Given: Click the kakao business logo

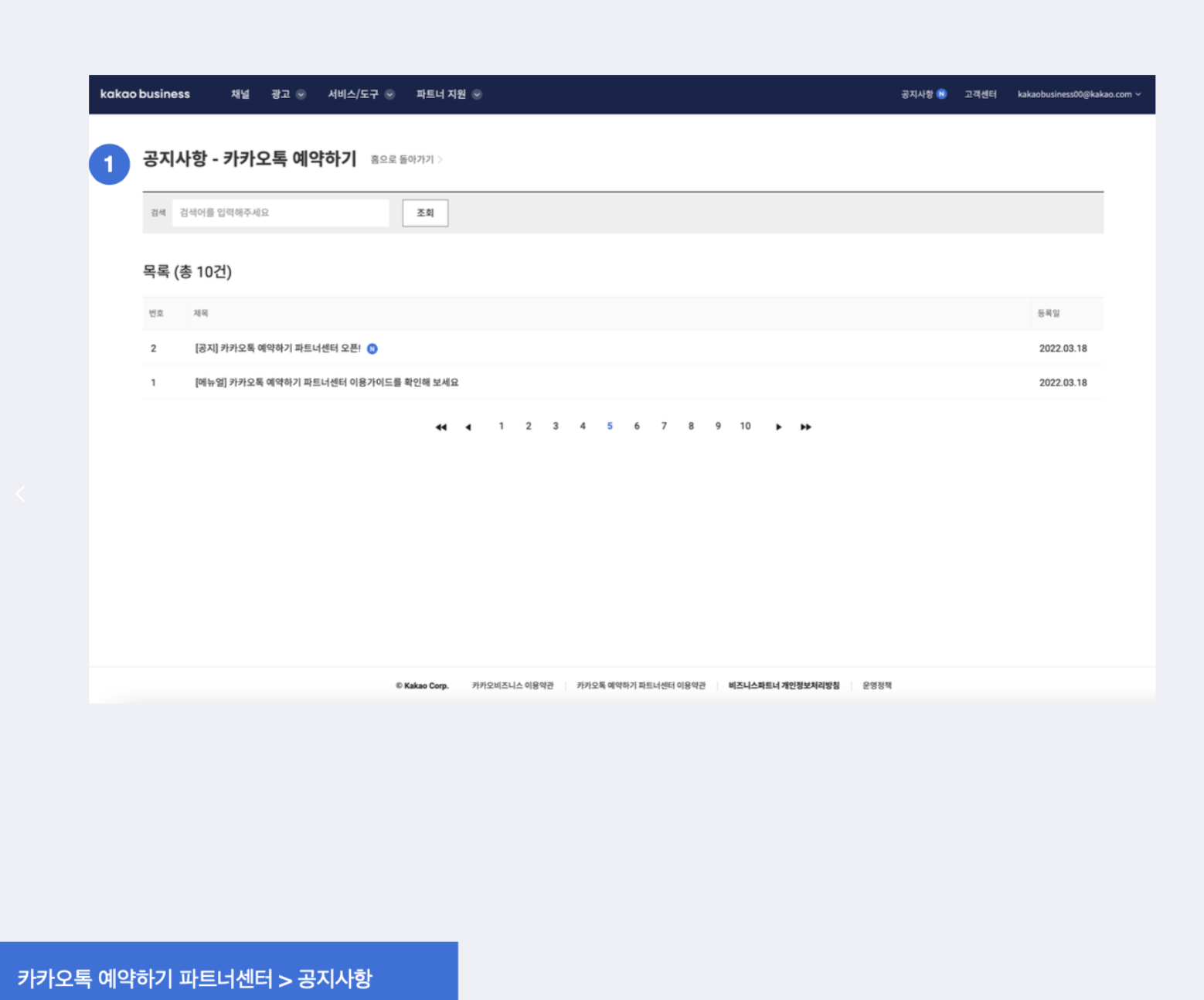Looking at the screenshot, I should pos(145,94).
